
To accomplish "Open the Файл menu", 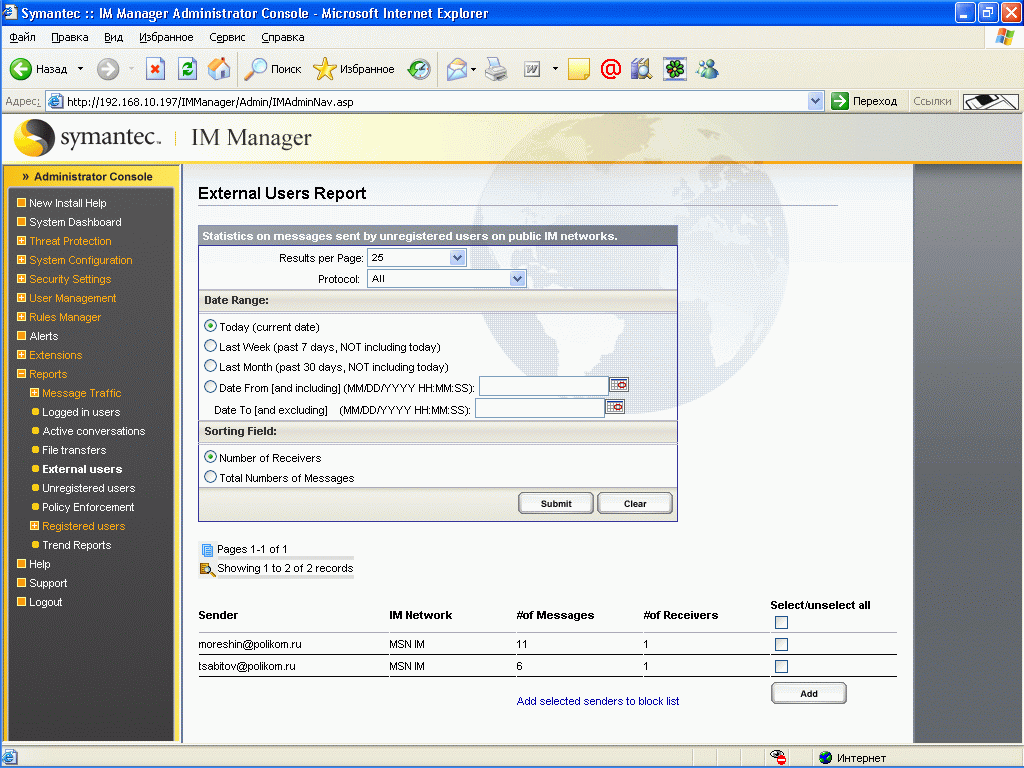I will (23, 37).
